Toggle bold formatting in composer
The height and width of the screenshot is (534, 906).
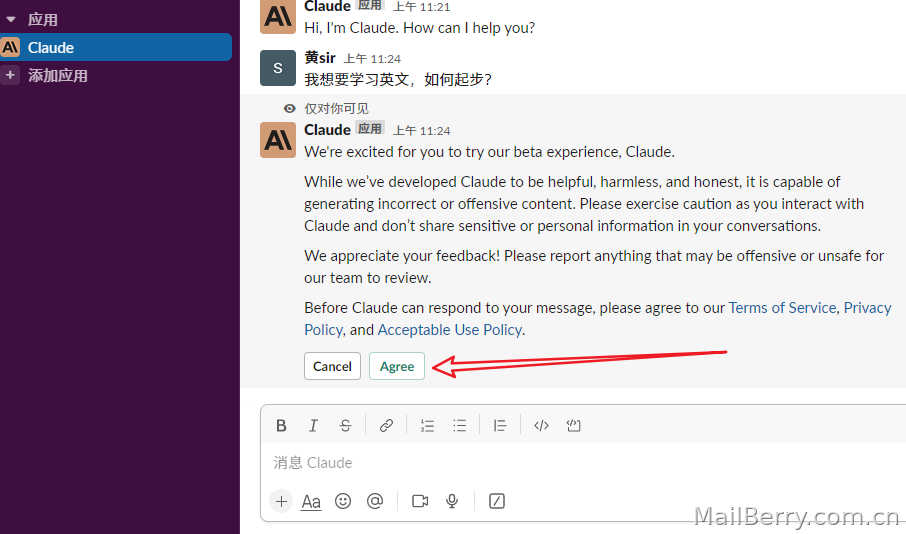(x=281, y=426)
